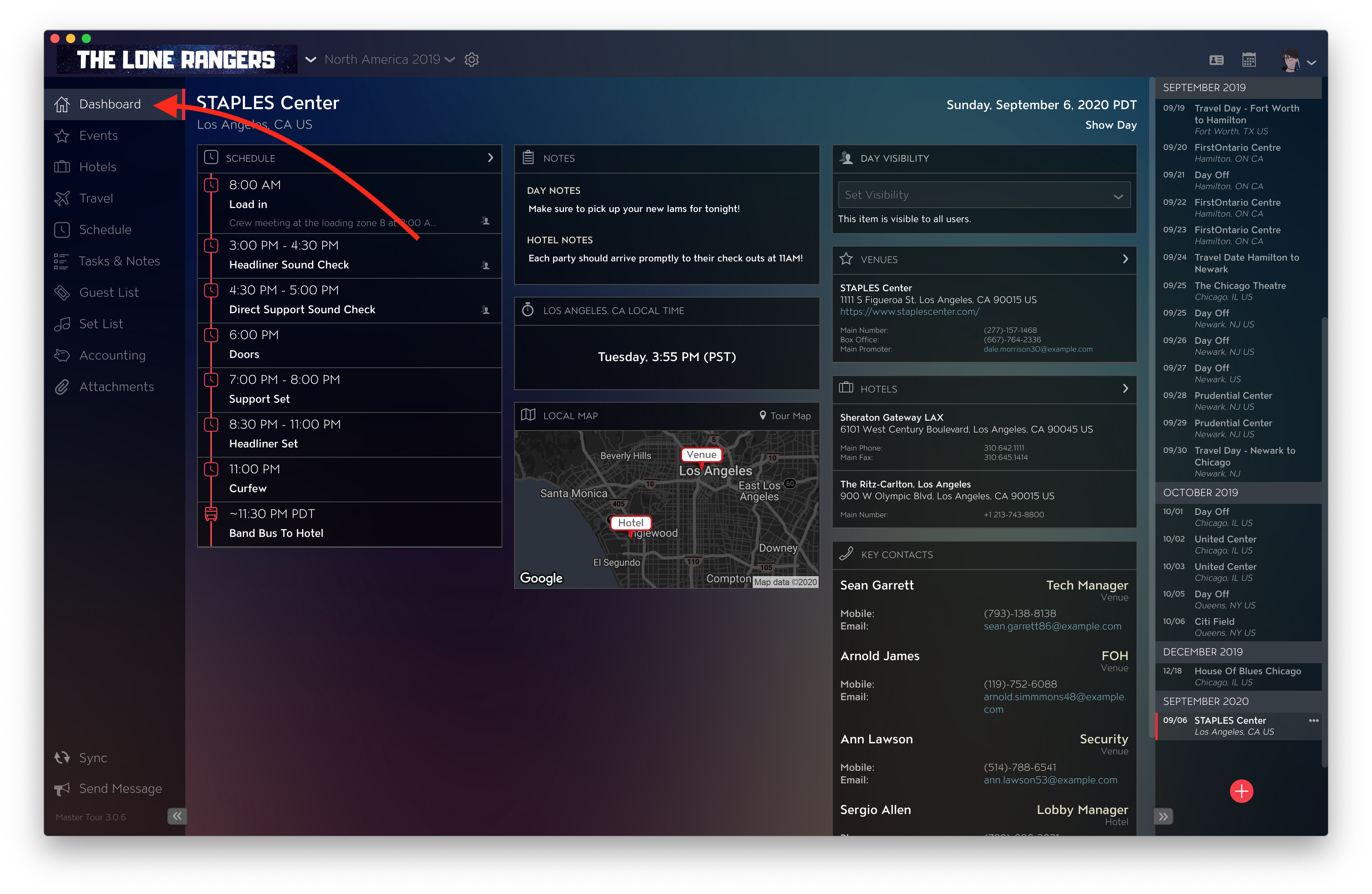Click the Venues star icon
The image size is (1372, 894).
(846, 259)
